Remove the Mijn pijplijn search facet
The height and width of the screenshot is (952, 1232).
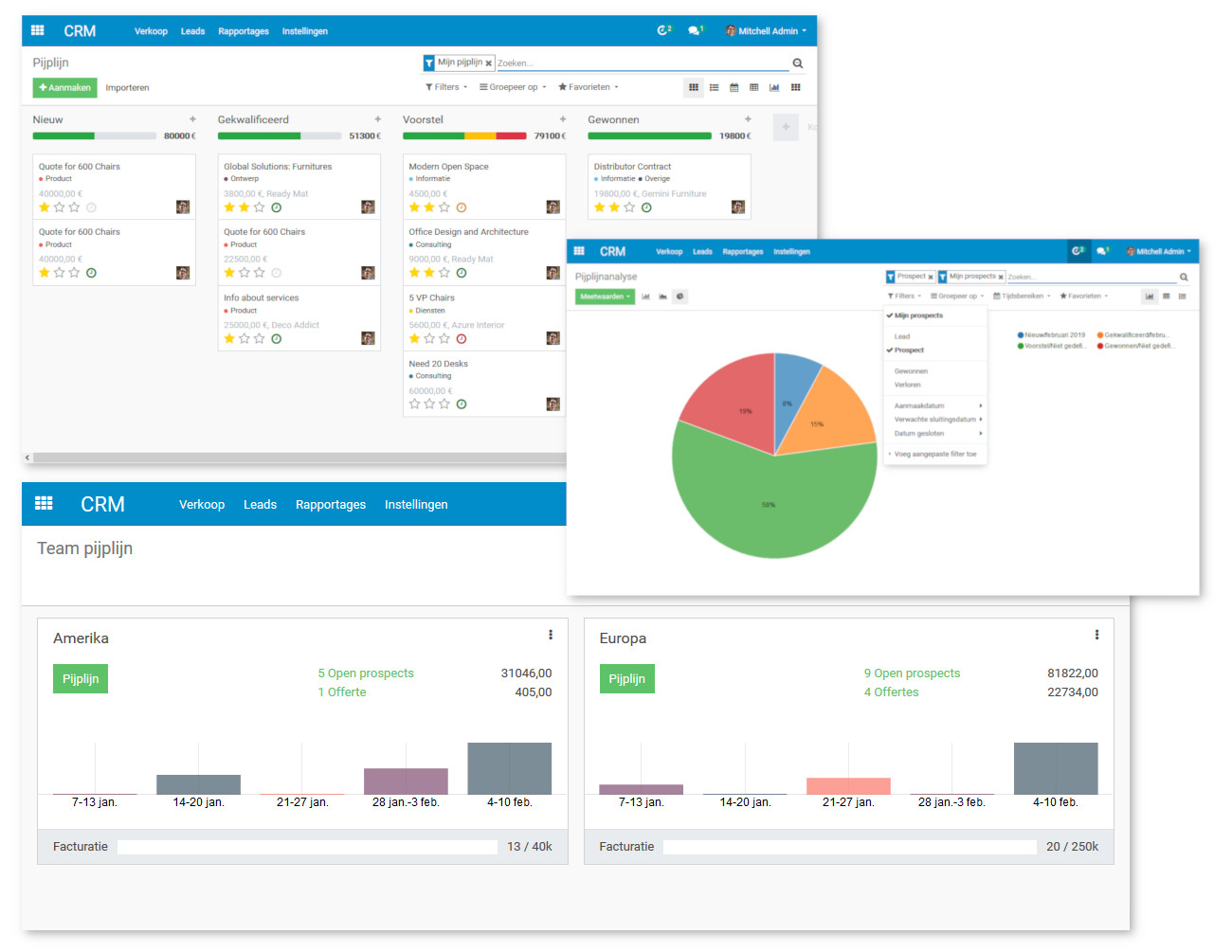coord(489,63)
